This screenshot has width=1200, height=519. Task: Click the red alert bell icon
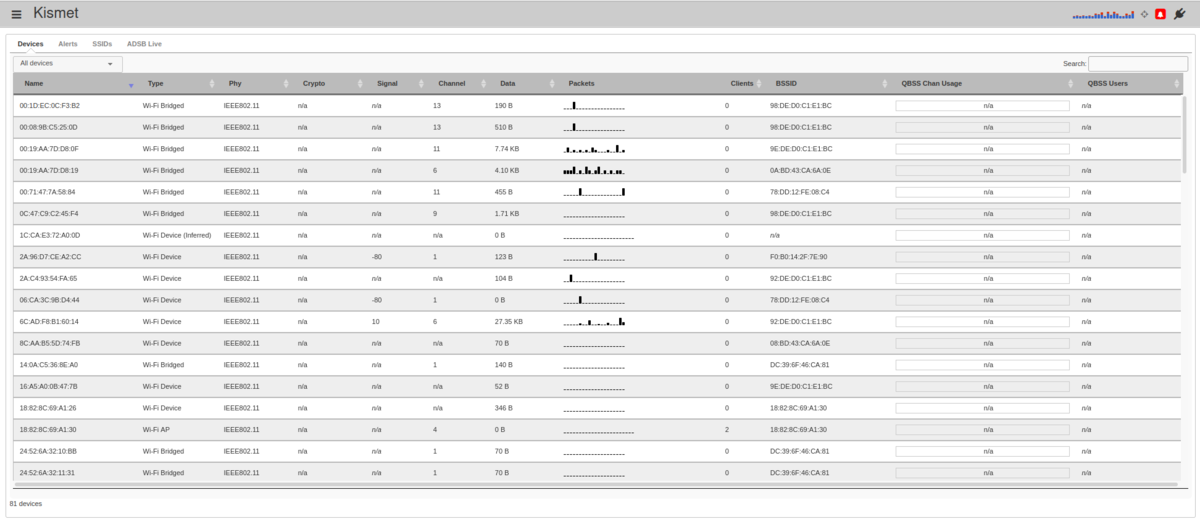(x=1161, y=14)
